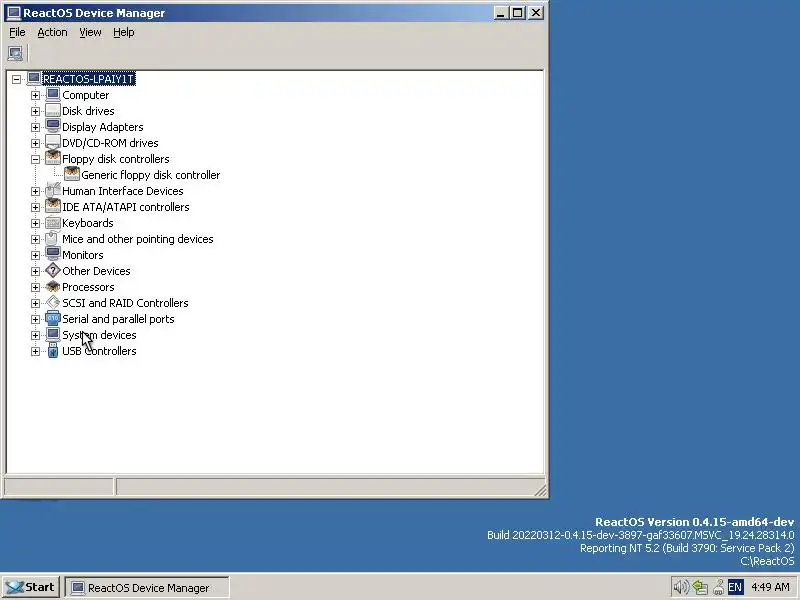Viewport: 800px width, 600px height.
Task: Click the Other Devices question mark icon
Action: tap(53, 270)
